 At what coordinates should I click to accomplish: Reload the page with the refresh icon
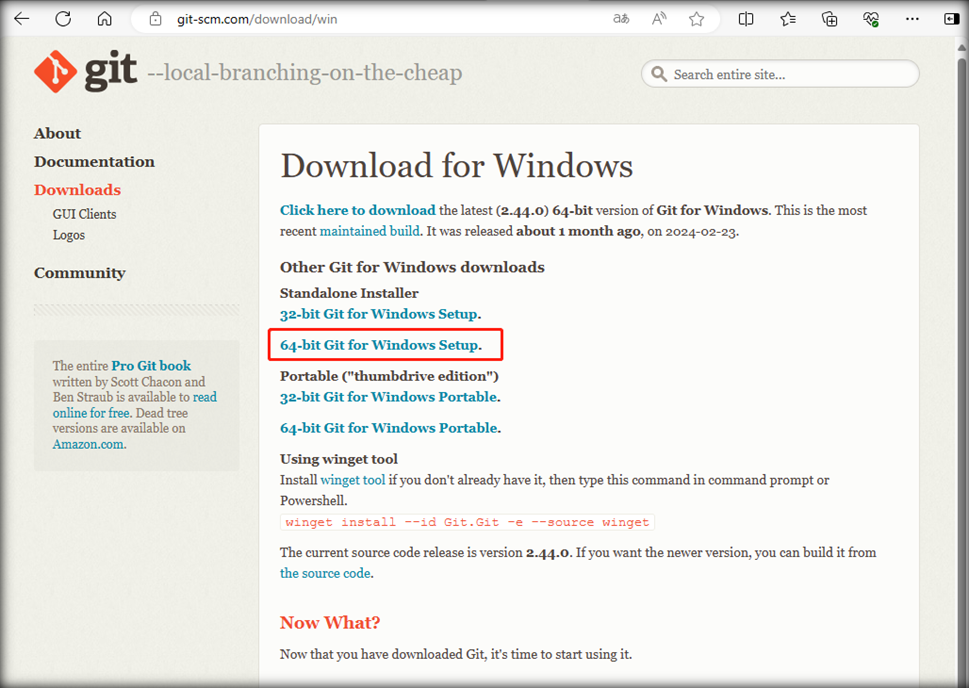pos(63,19)
